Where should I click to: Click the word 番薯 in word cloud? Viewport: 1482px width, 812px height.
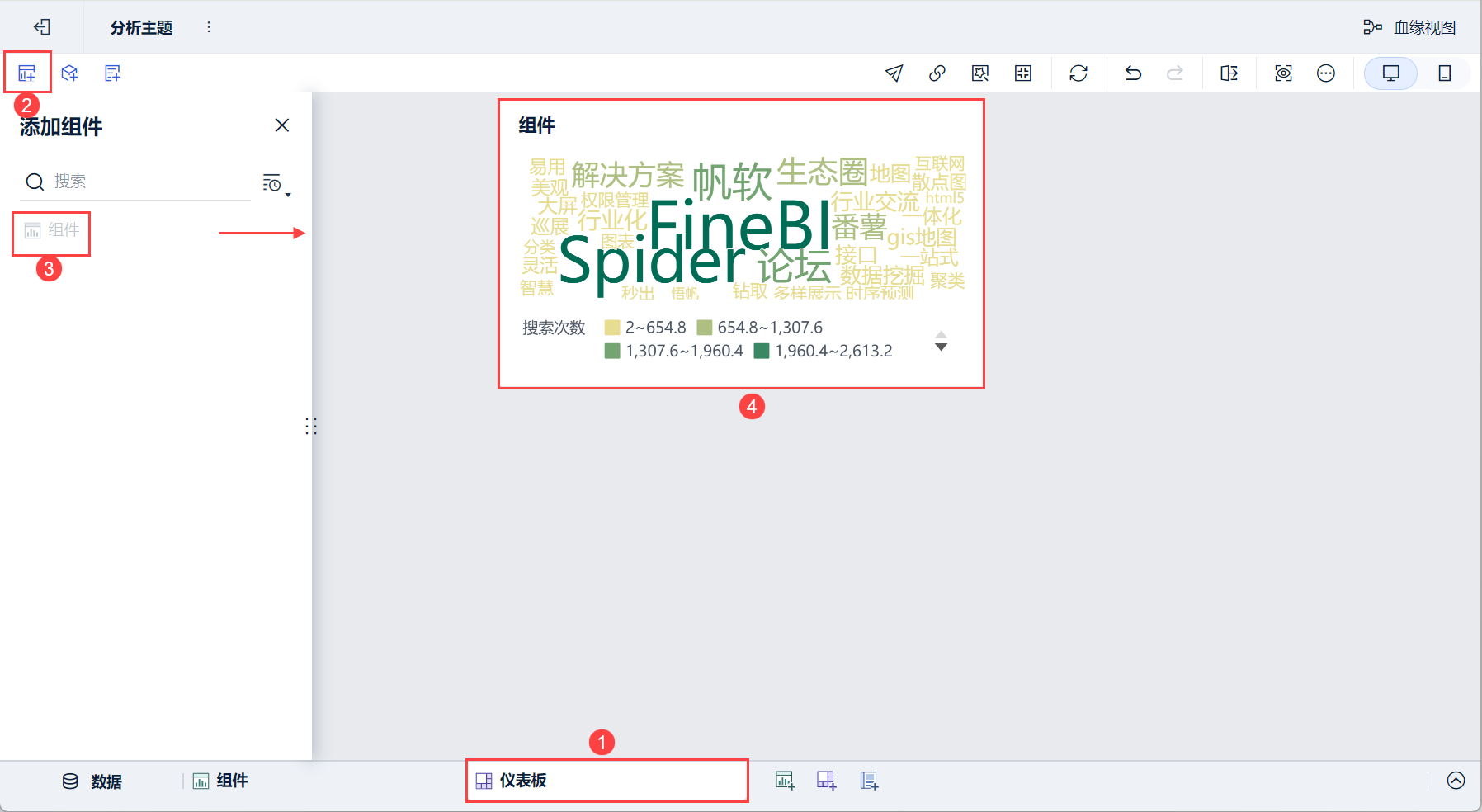click(x=859, y=226)
